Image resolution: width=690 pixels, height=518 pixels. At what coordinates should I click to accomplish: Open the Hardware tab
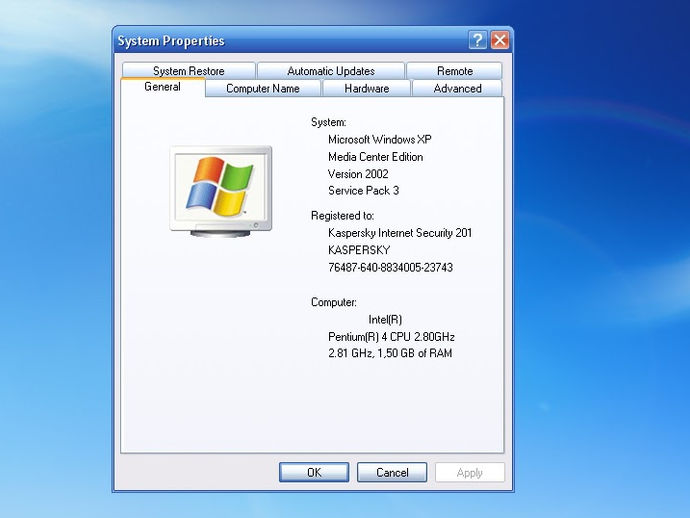[367, 88]
